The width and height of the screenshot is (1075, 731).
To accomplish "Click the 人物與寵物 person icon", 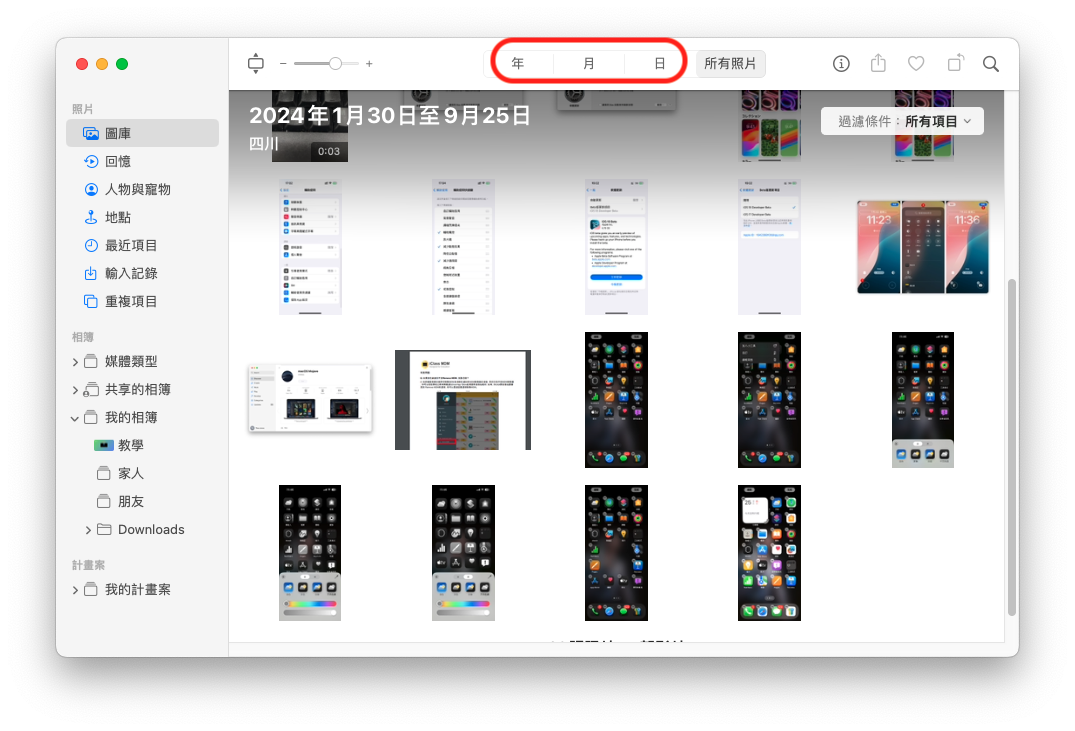I will (x=90, y=189).
